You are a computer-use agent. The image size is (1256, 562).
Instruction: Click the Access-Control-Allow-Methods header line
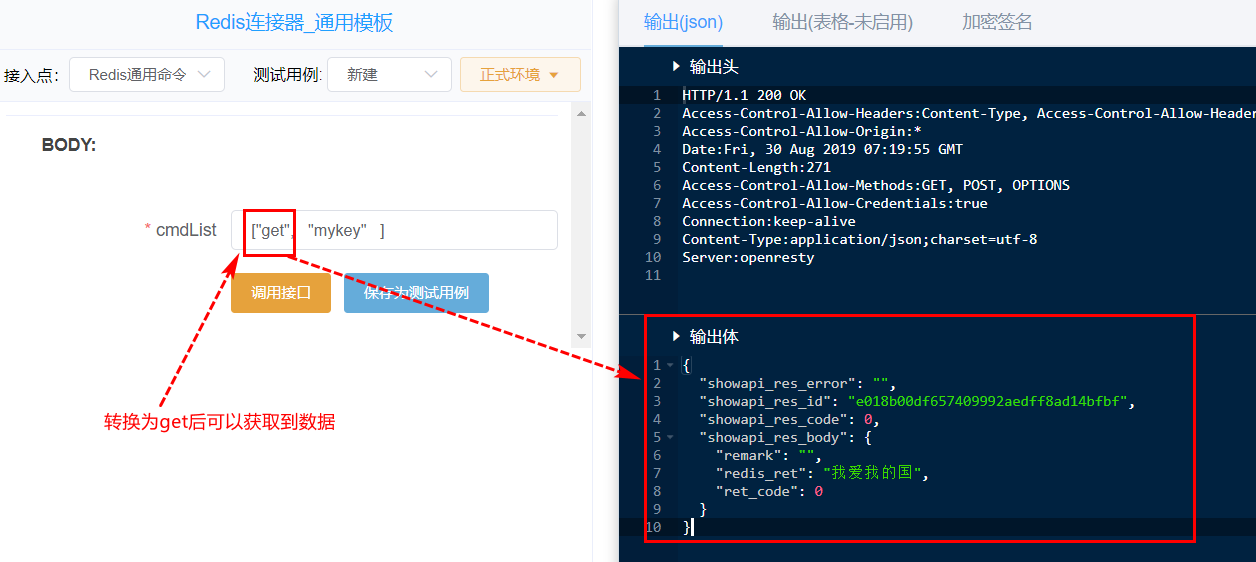pyautogui.click(x=876, y=185)
